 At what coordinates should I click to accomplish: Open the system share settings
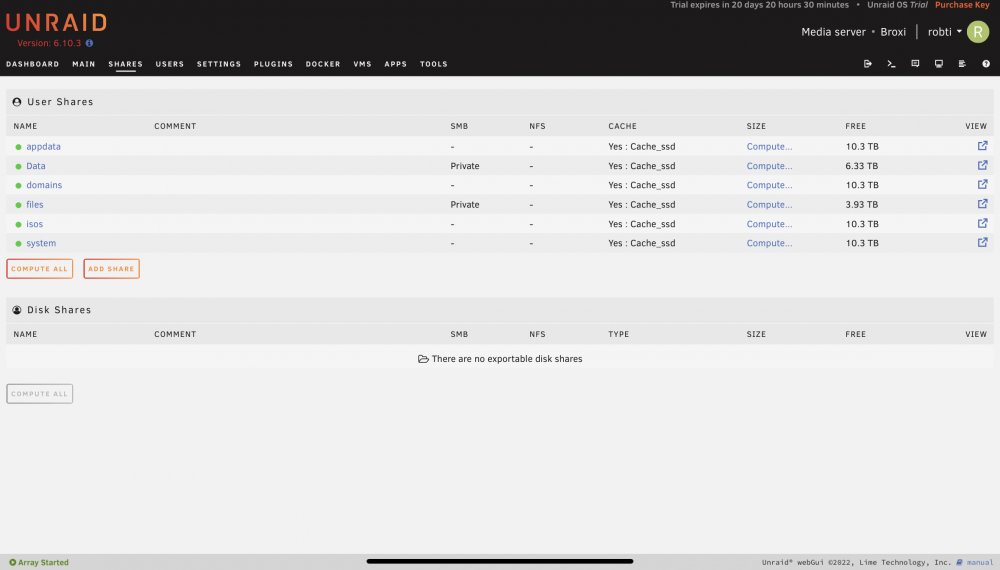(41, 243)
